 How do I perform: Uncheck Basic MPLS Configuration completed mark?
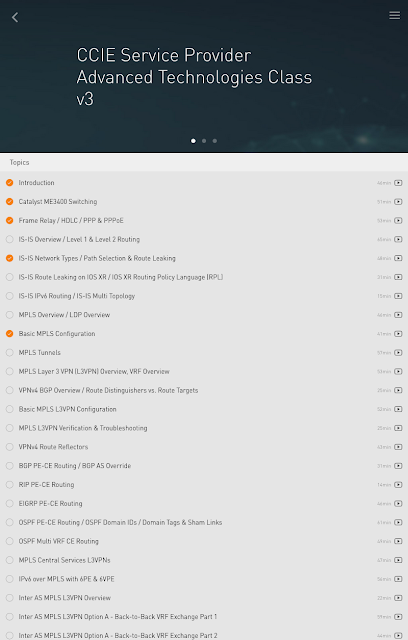(x=9, y=333)
